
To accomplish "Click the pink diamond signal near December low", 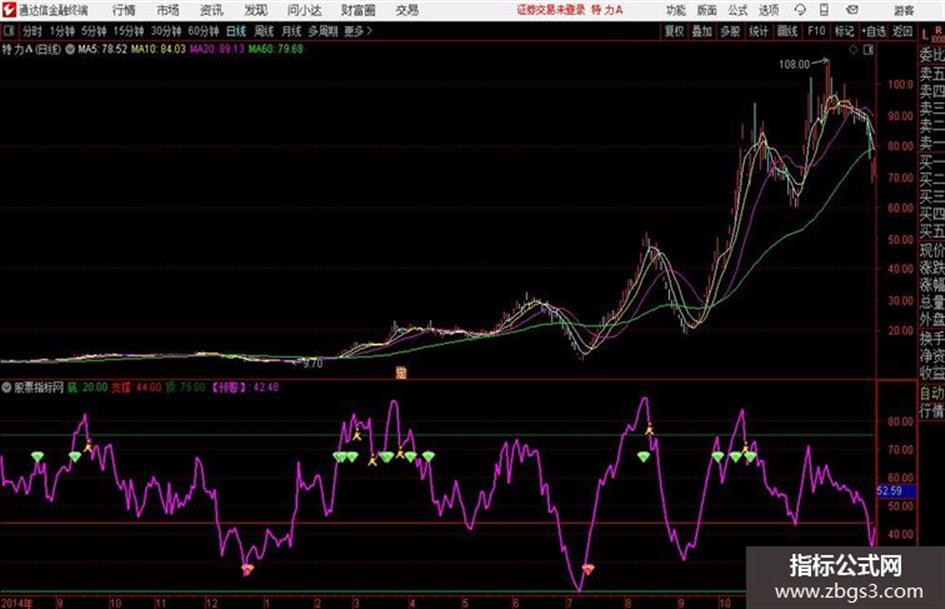I will tap(248, 569).
